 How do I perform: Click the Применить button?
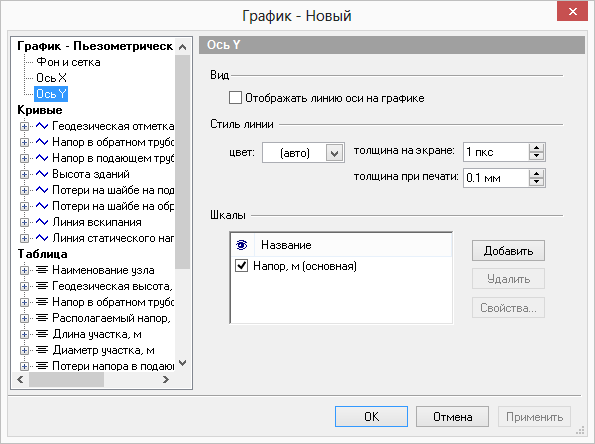pyautogui.click(x=534, y=417)
